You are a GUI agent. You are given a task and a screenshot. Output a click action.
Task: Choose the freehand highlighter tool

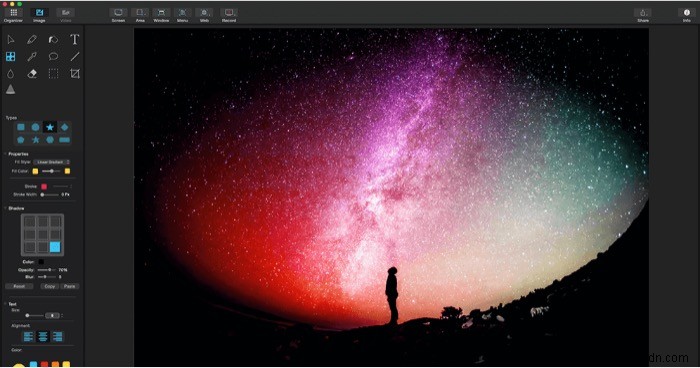[53, 40]
